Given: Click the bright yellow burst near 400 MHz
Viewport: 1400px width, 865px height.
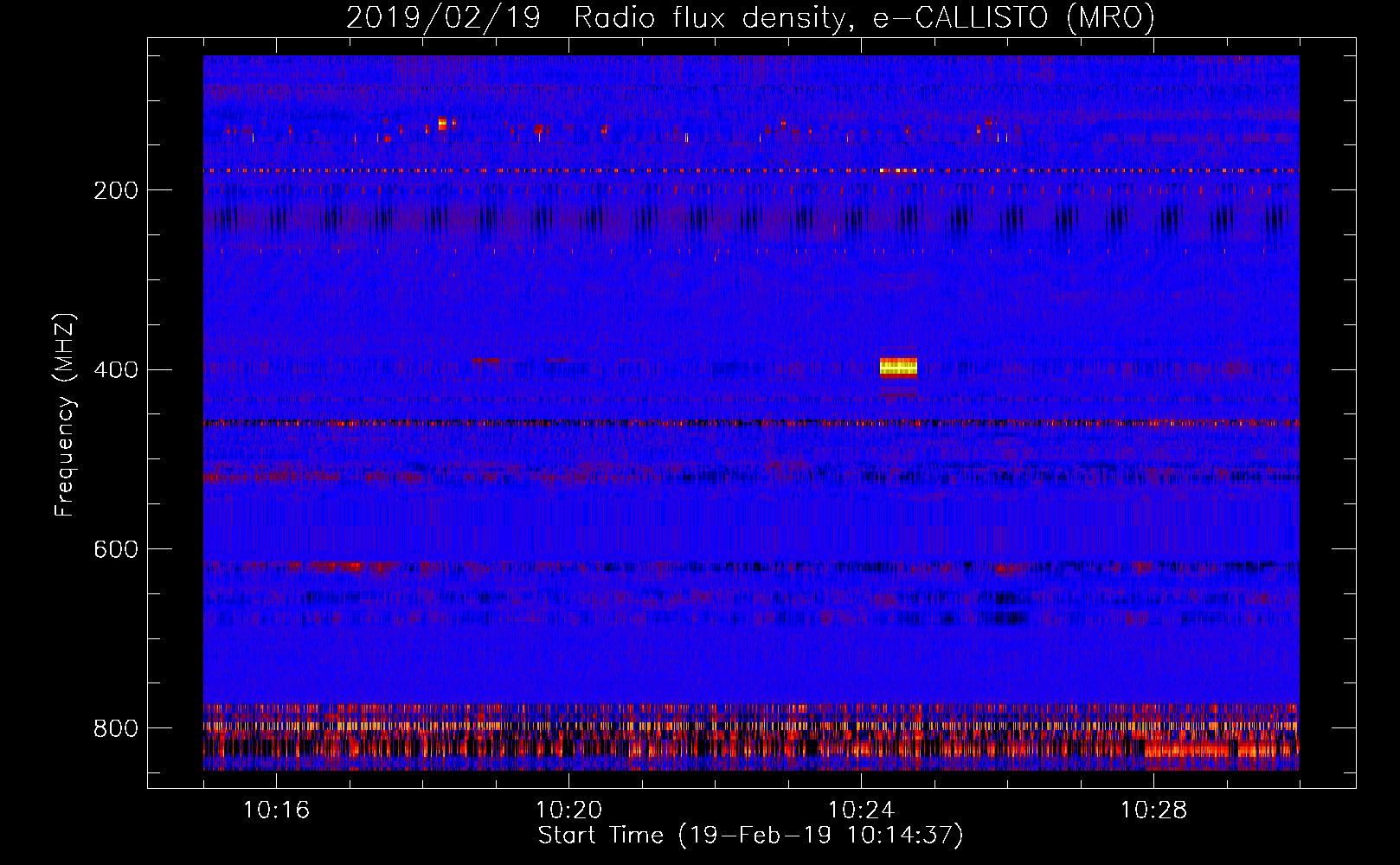Looking at the screenshot, I should 898,368.
